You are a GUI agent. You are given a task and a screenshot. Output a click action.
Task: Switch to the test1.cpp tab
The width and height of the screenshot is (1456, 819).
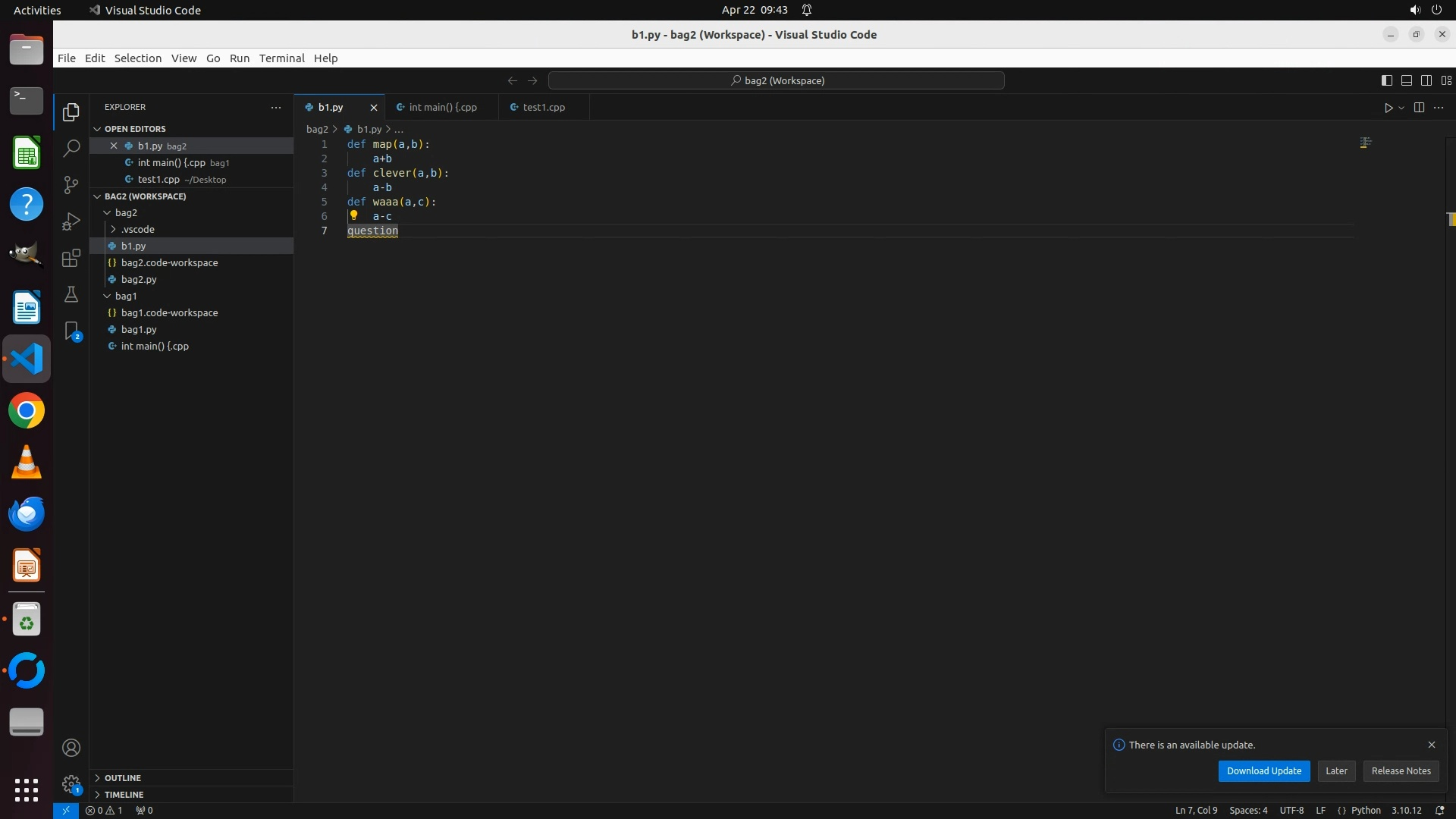coord(543,108)
